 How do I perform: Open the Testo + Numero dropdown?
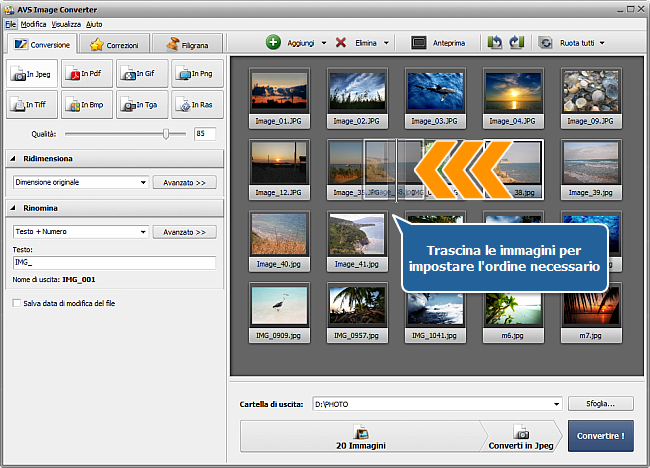(143, 232)
